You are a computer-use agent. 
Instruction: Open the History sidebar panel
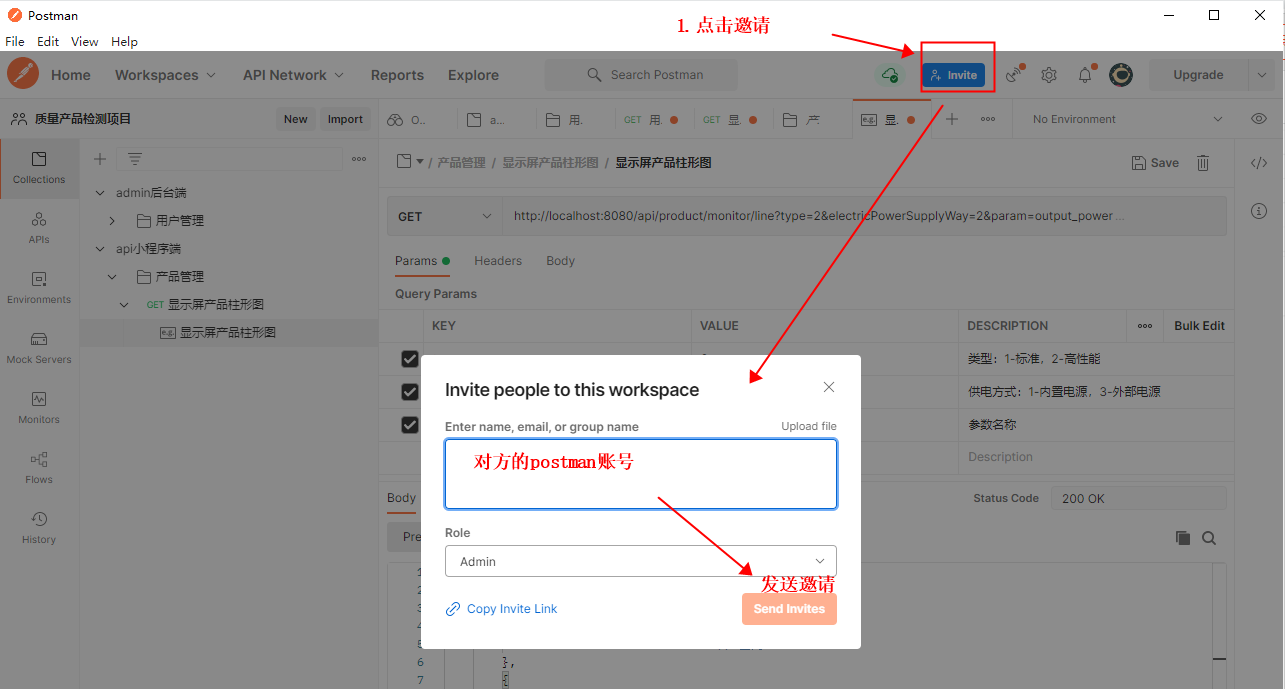[x=39, y=528]
